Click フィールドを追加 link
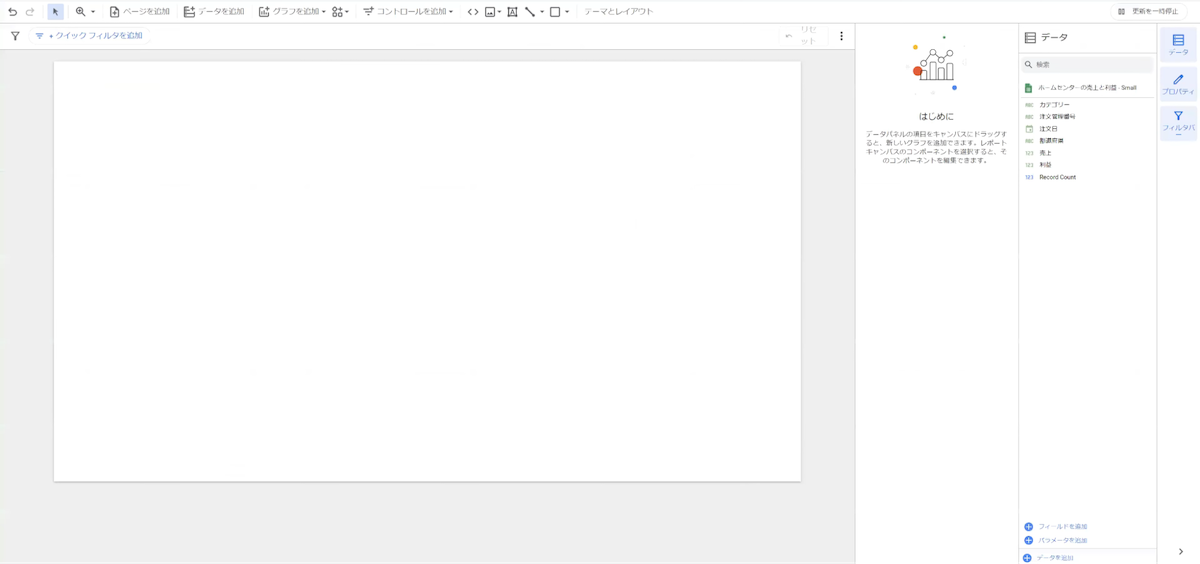Screen dimensions: 1200x564 (x=1061, y=526)
